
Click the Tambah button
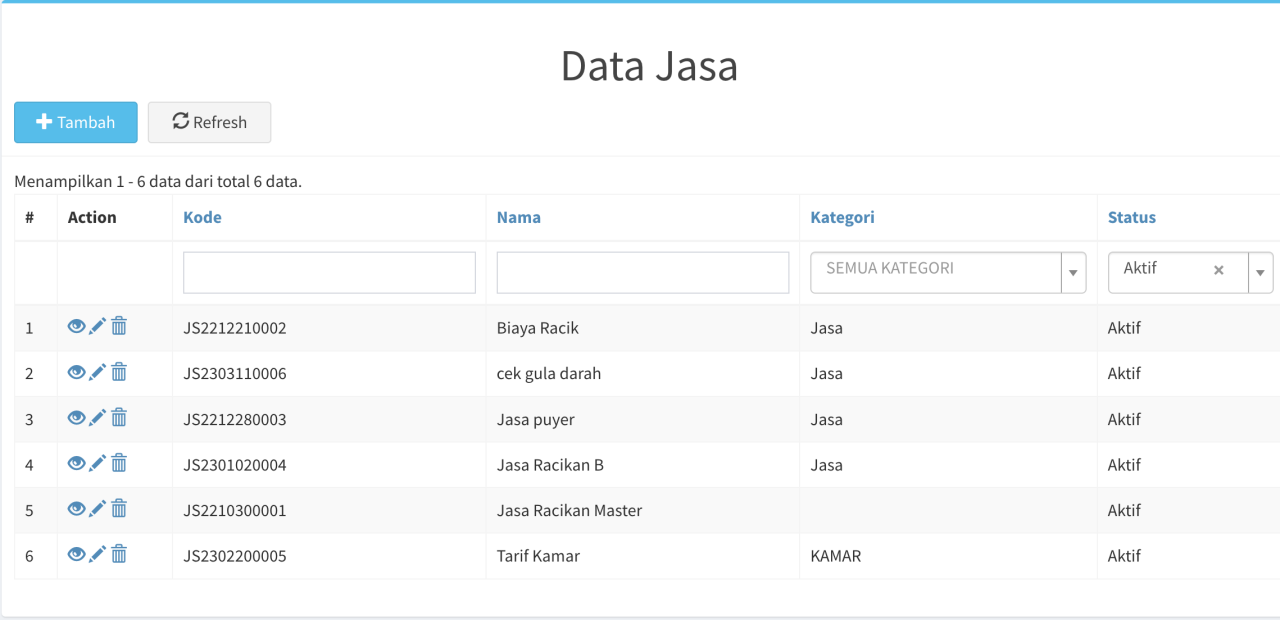point(76,122)
